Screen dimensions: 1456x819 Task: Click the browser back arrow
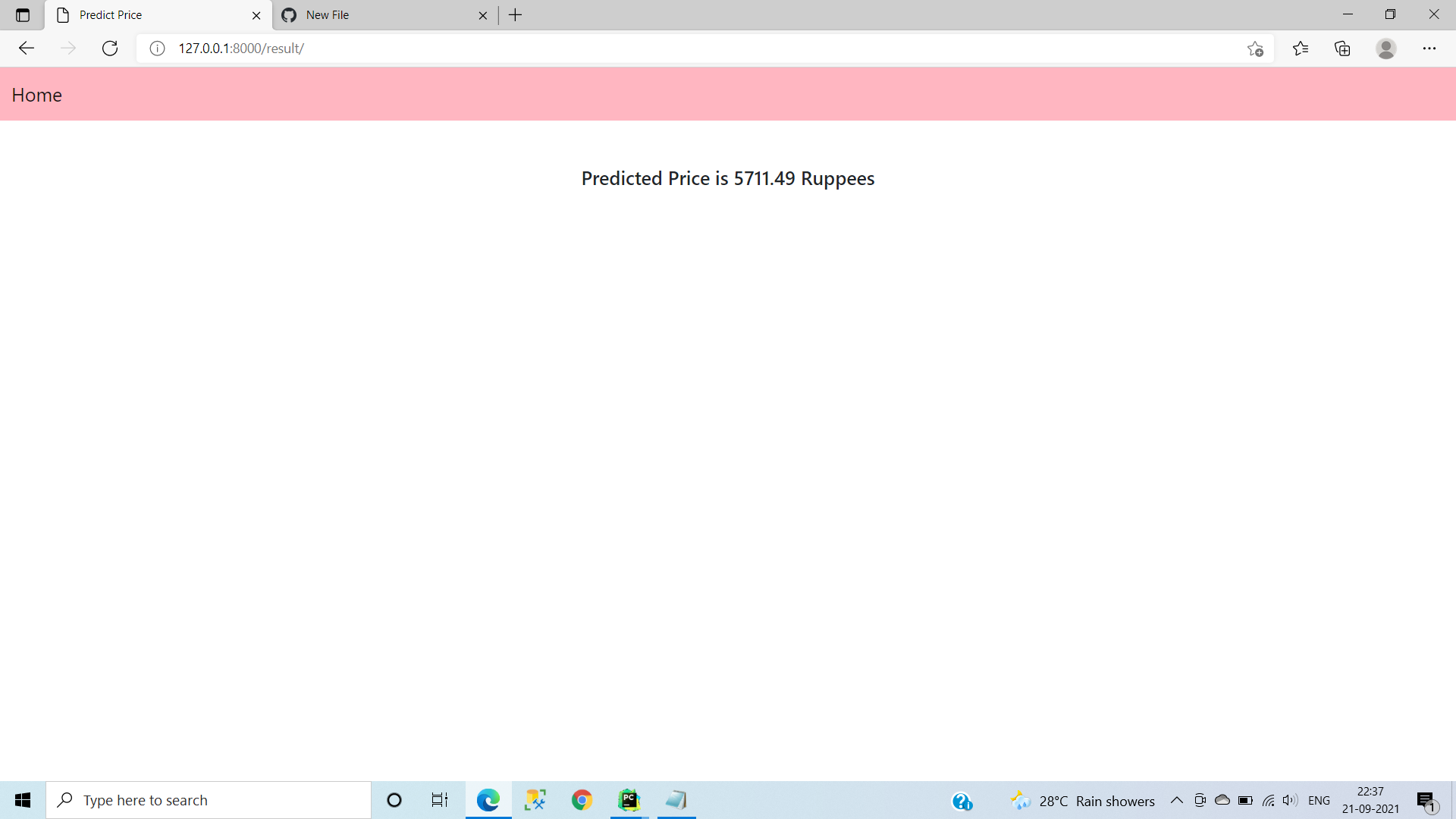tap(27, 49)
